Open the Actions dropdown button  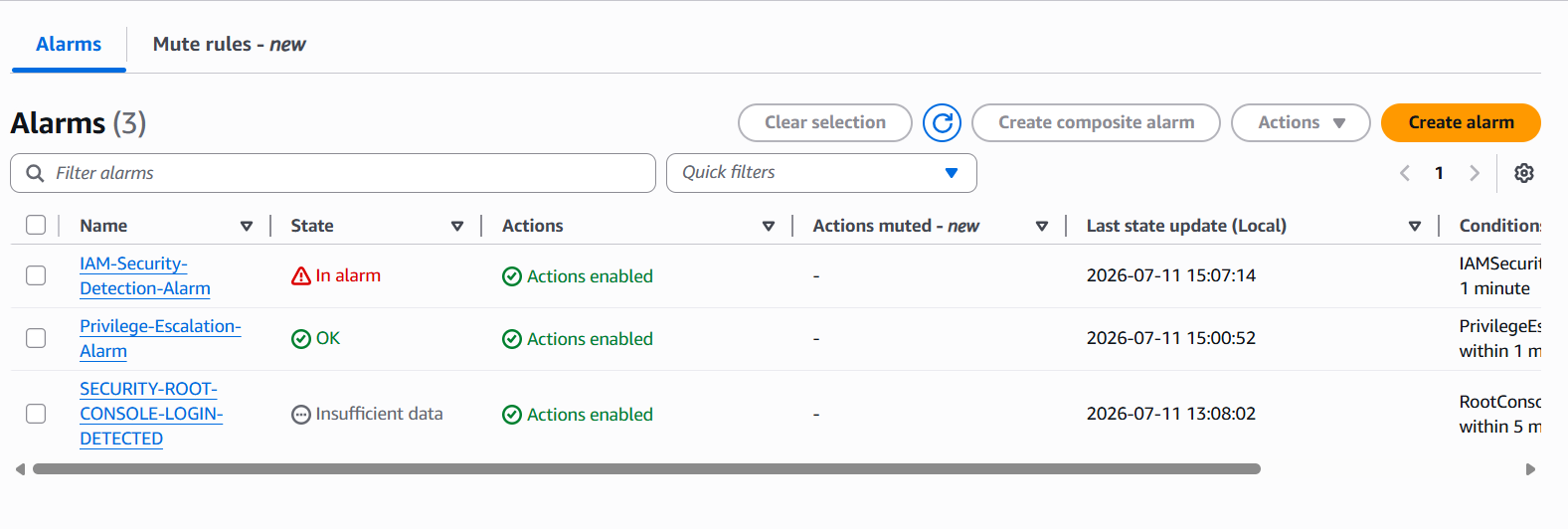coord(1301,122)
